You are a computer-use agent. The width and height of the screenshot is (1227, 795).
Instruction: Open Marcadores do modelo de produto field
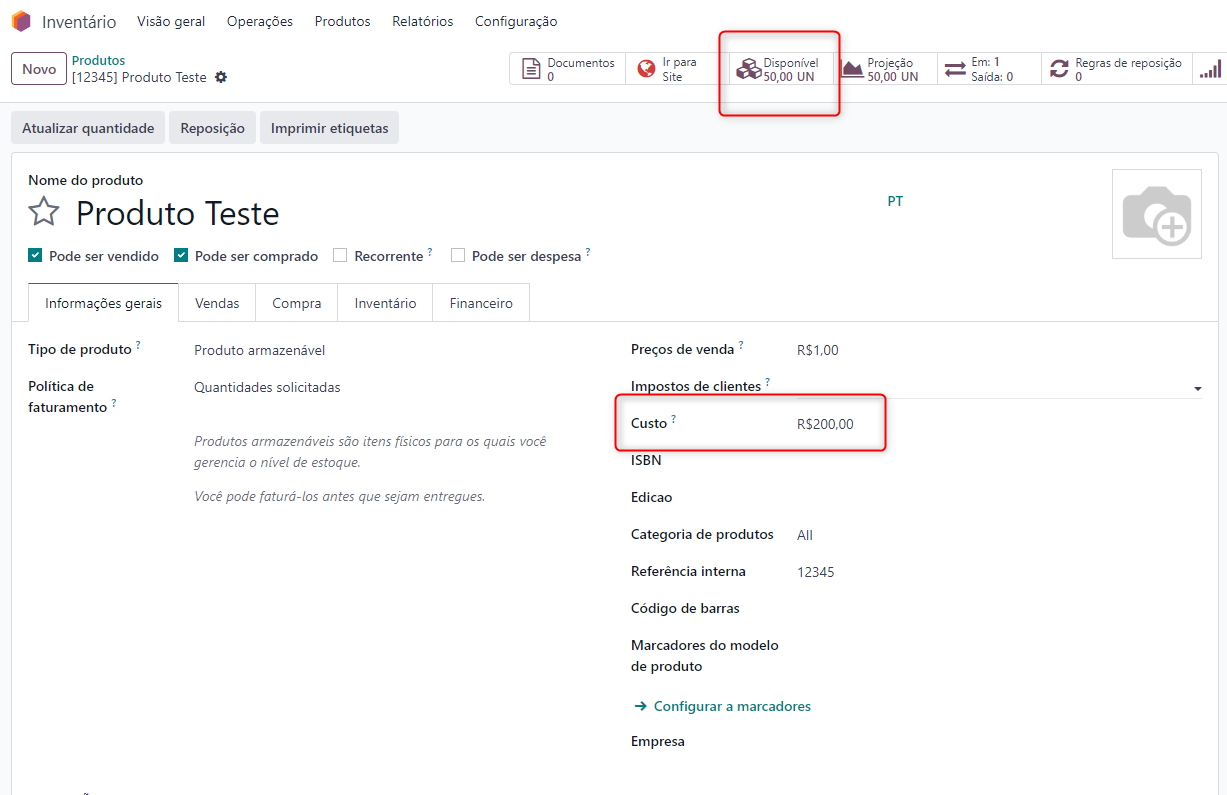[999, 646]
